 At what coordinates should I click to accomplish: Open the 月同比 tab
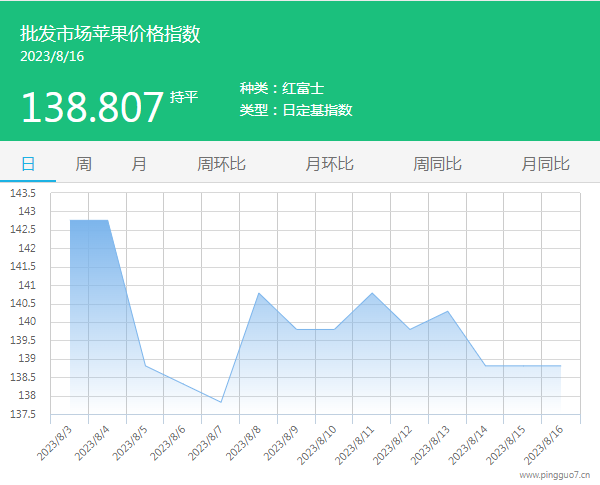pos(545,164)
